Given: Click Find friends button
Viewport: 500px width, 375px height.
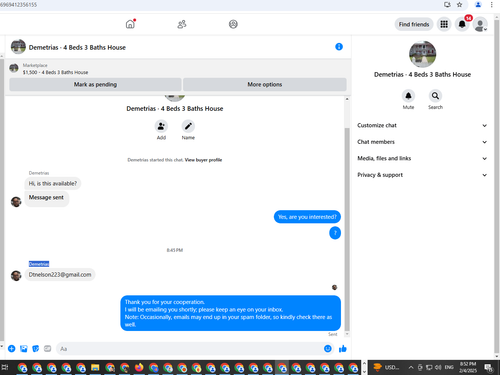Looking at the screenshot, I should coord(414,24).
